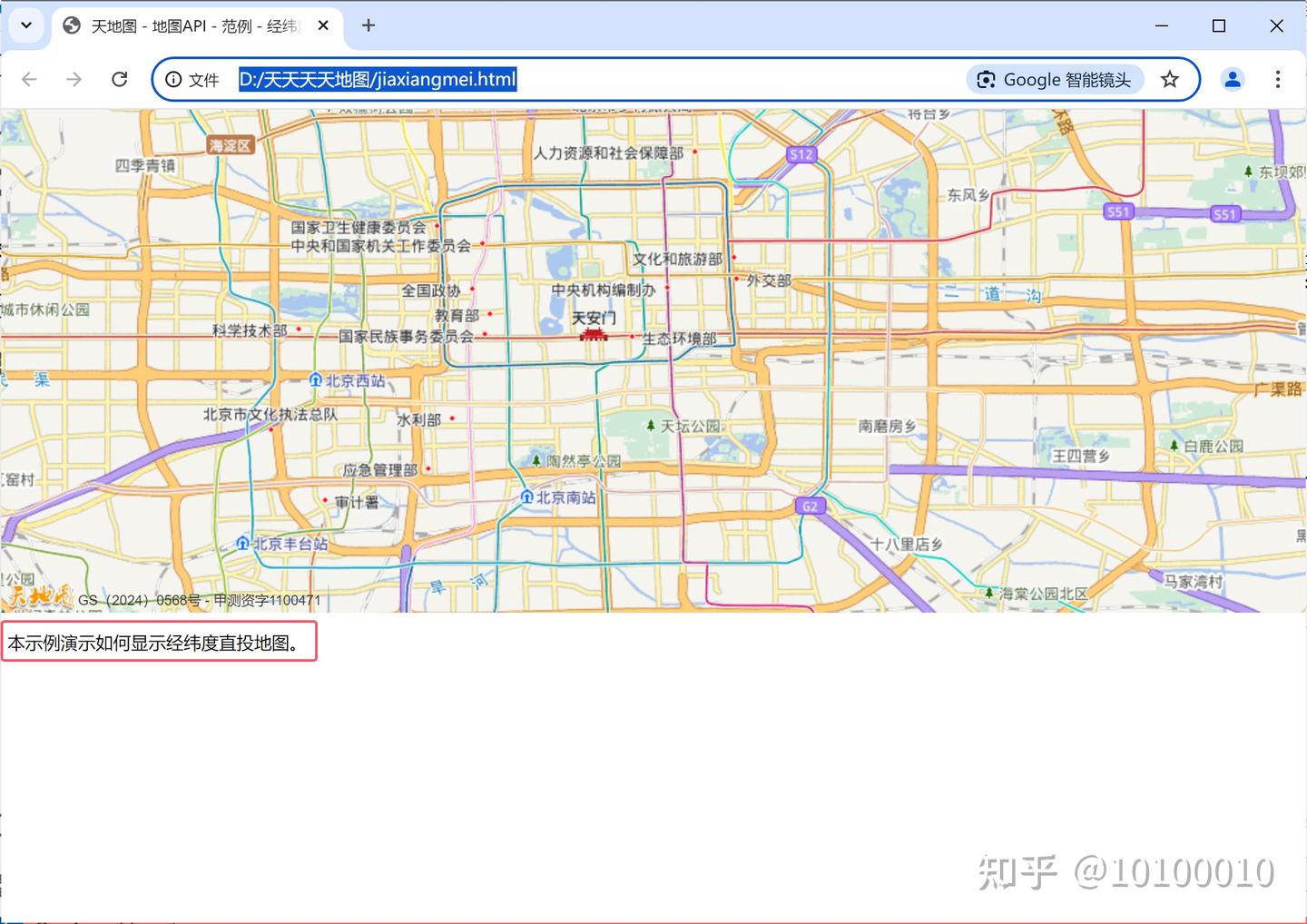This screenshot has width=1307, height=924.
Task: Click the 北京南站 station icon
Action: (x=526, y=497)
